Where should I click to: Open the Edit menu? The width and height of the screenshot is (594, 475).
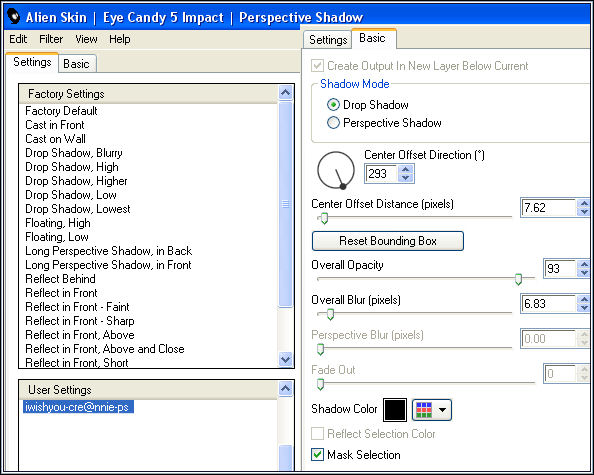pos(18,39)
